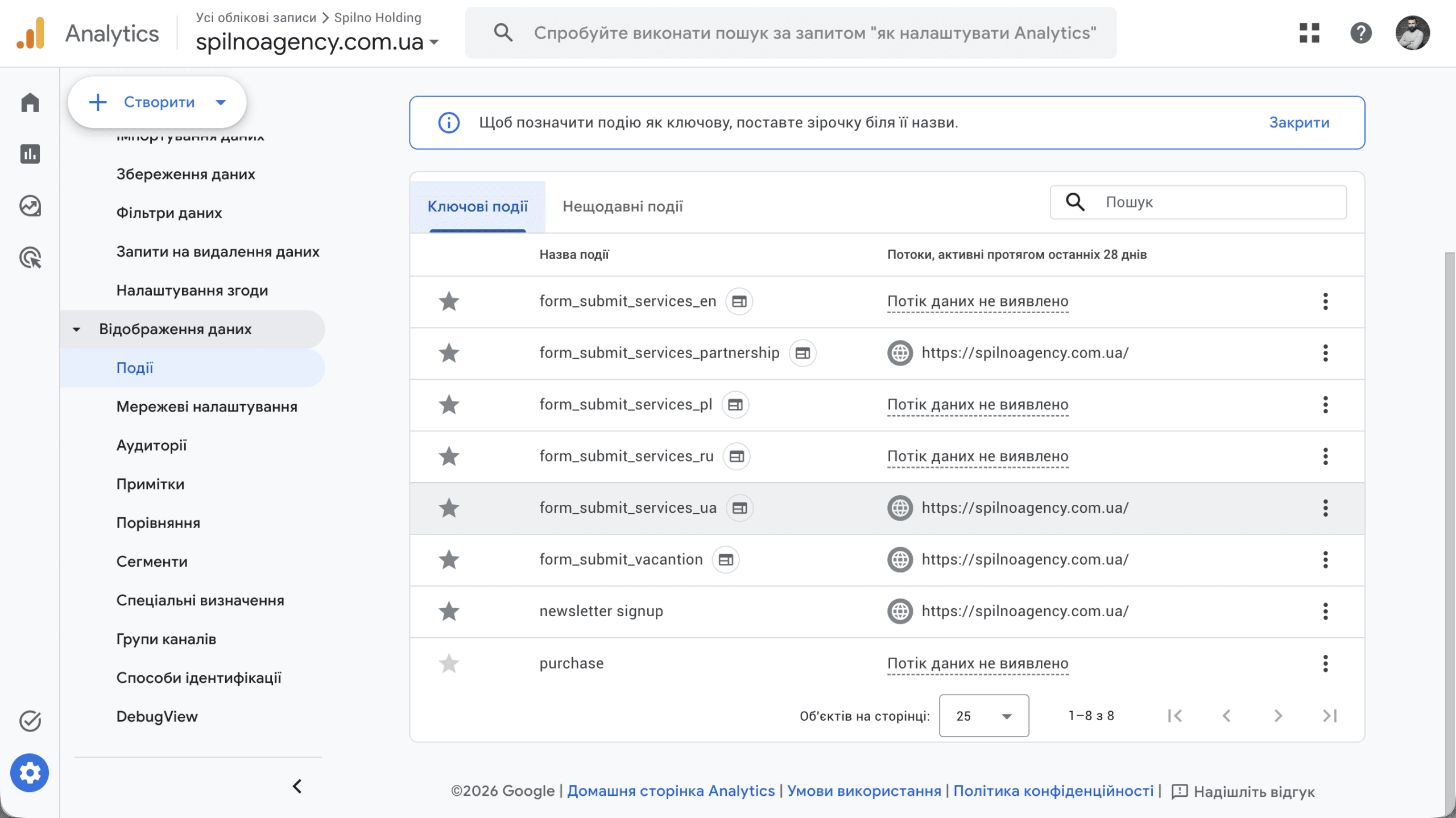
Task: Click the event icon beside form_submit_services_partnership
Action: tap(803, 353)
